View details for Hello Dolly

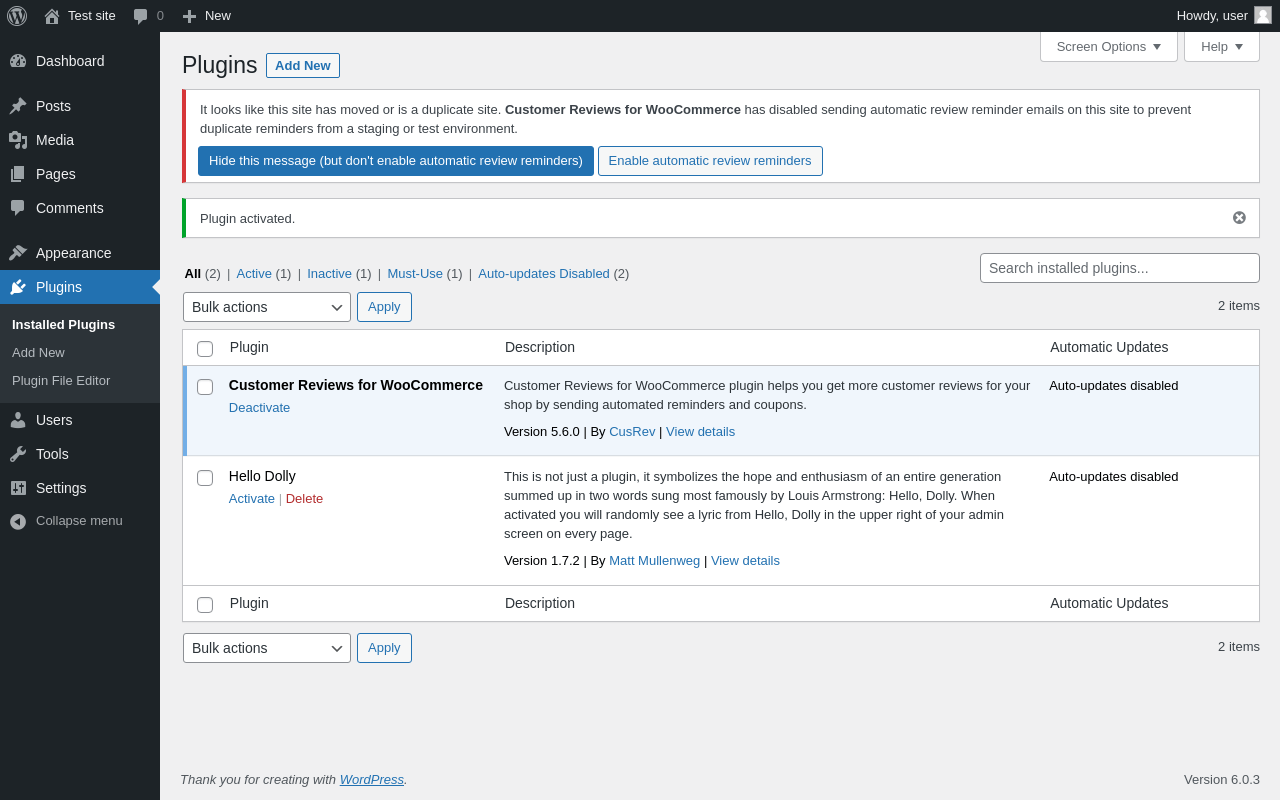(x=745, y=561)
